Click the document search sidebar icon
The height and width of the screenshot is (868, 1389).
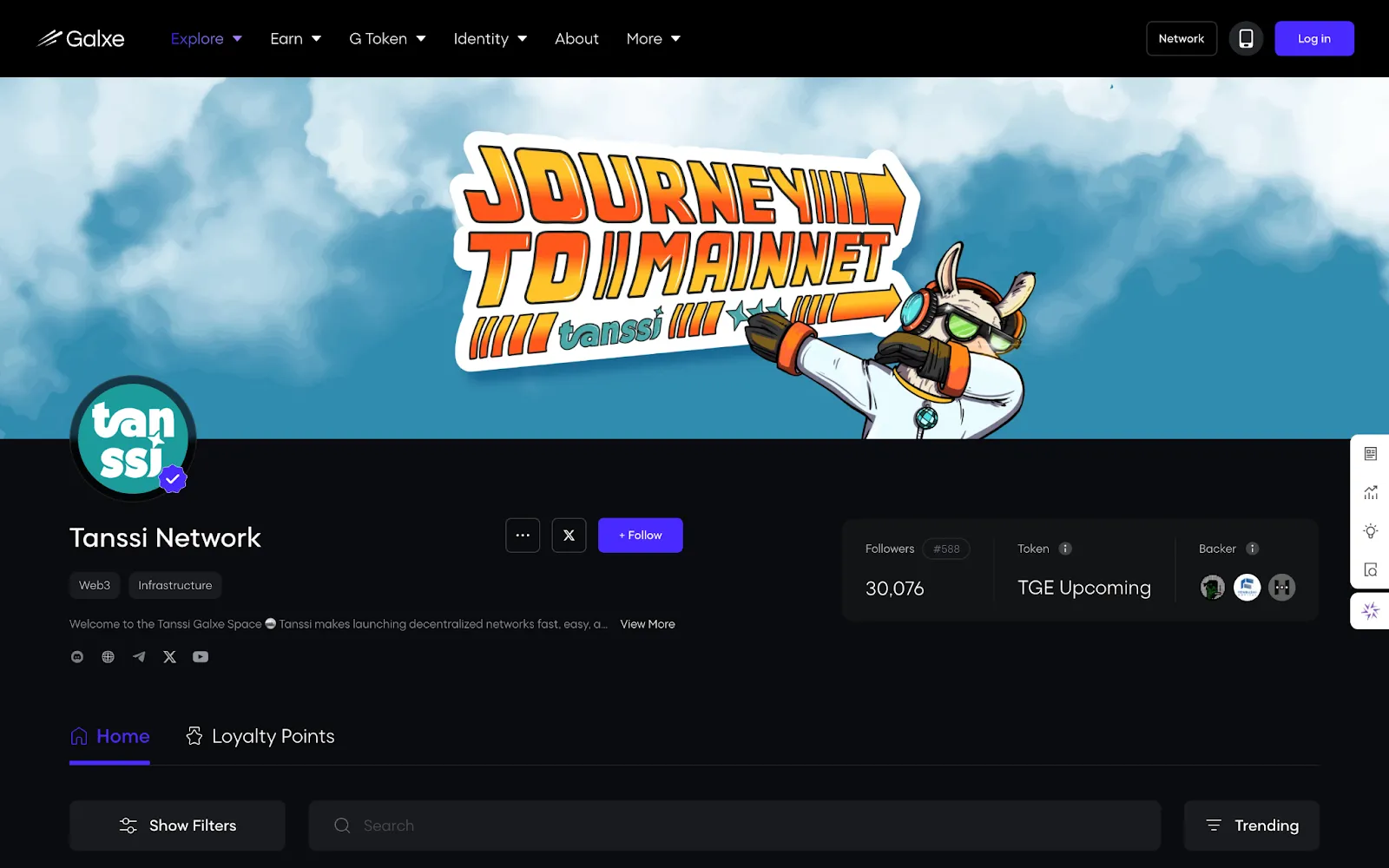[x=1371, y=569]
